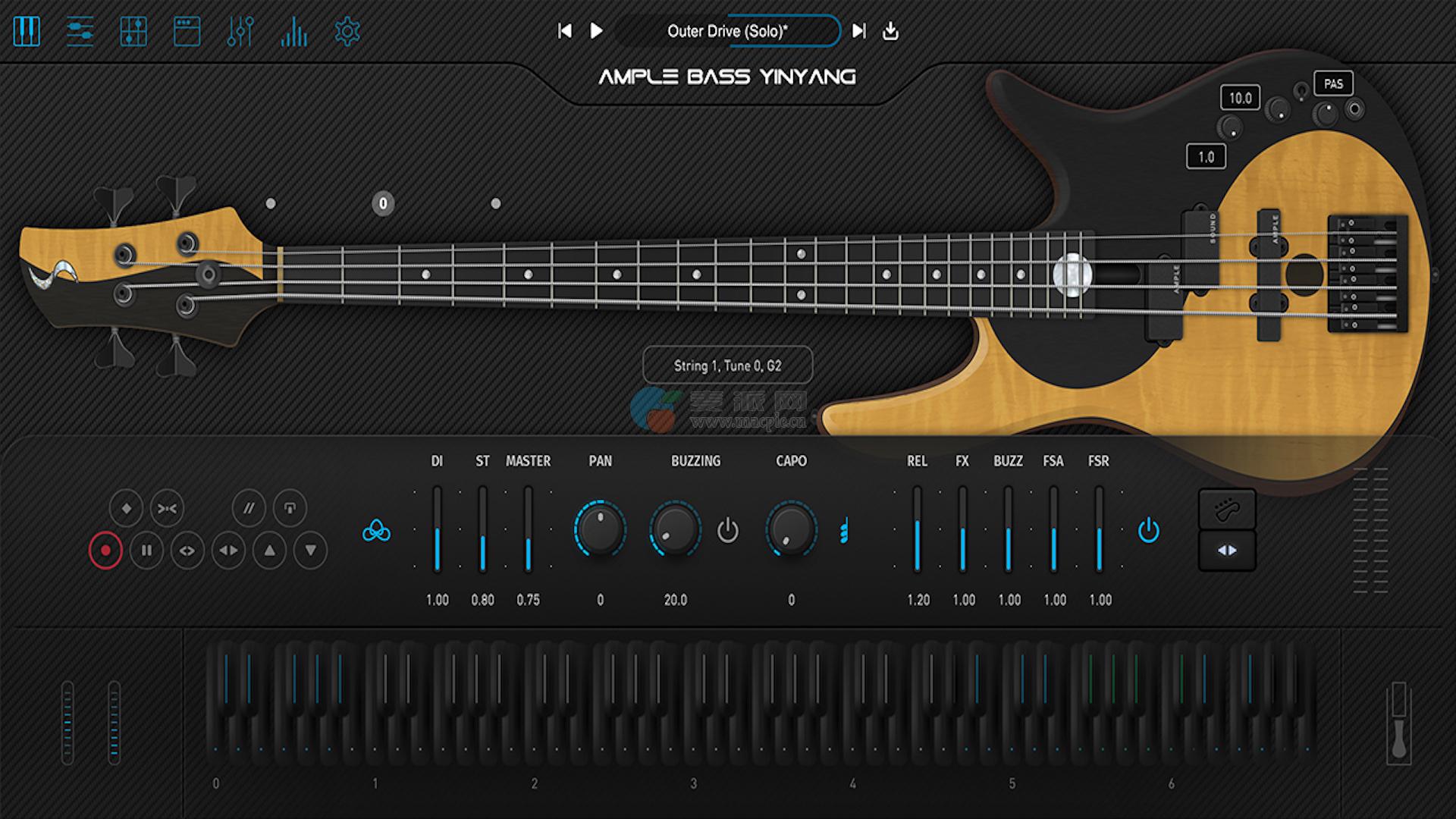
Task: Click the left-right triangles round button
Action: pos(228,551)
